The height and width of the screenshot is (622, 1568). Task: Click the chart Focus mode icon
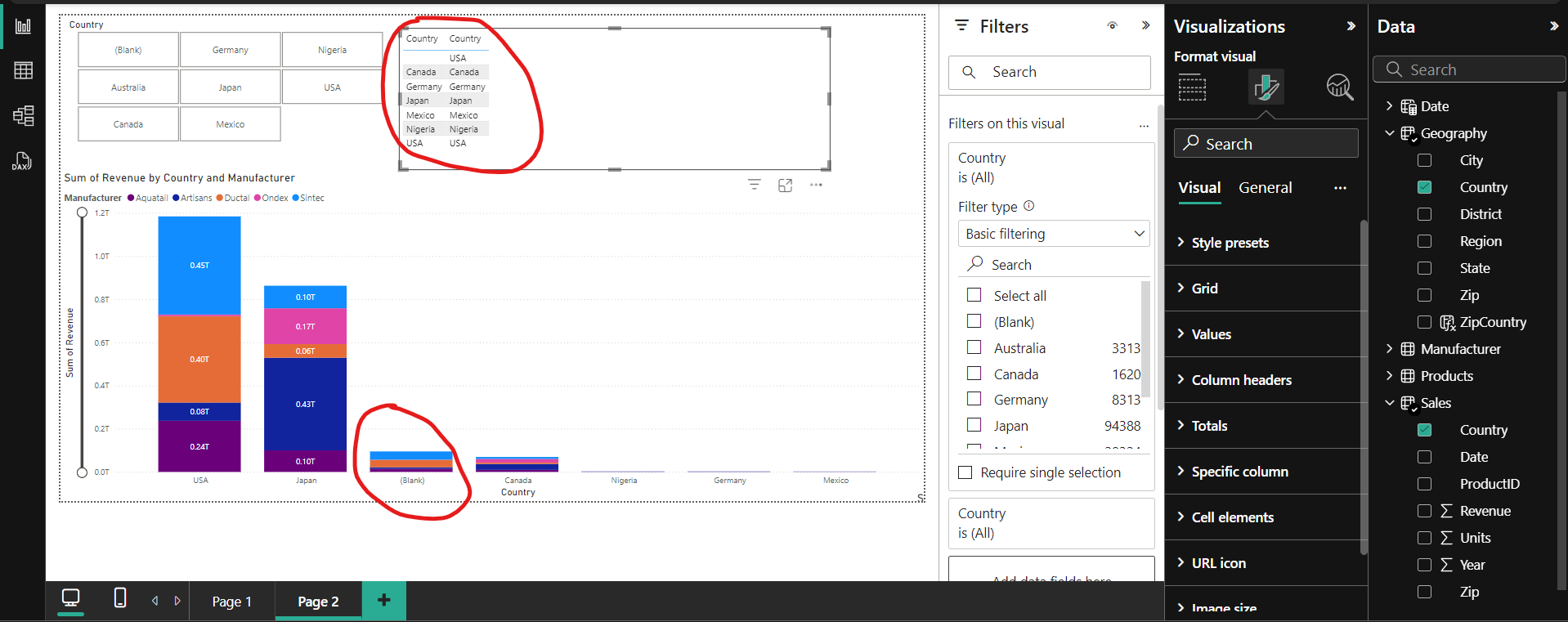(x=785, y=185)
